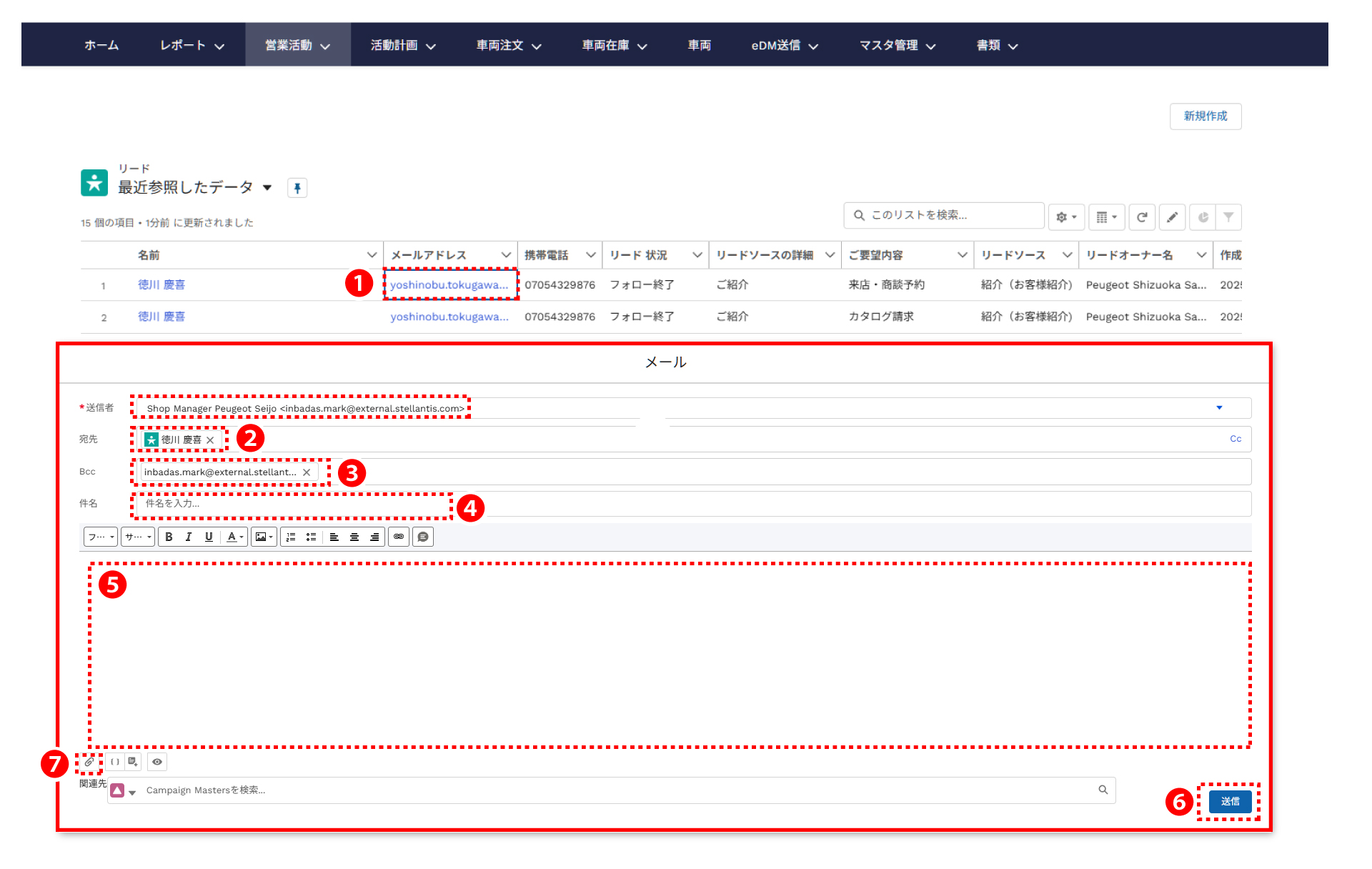The width and height of the screenshot is (1372, 869).
Task: Insert a numbered list
Action: point(291,537)
